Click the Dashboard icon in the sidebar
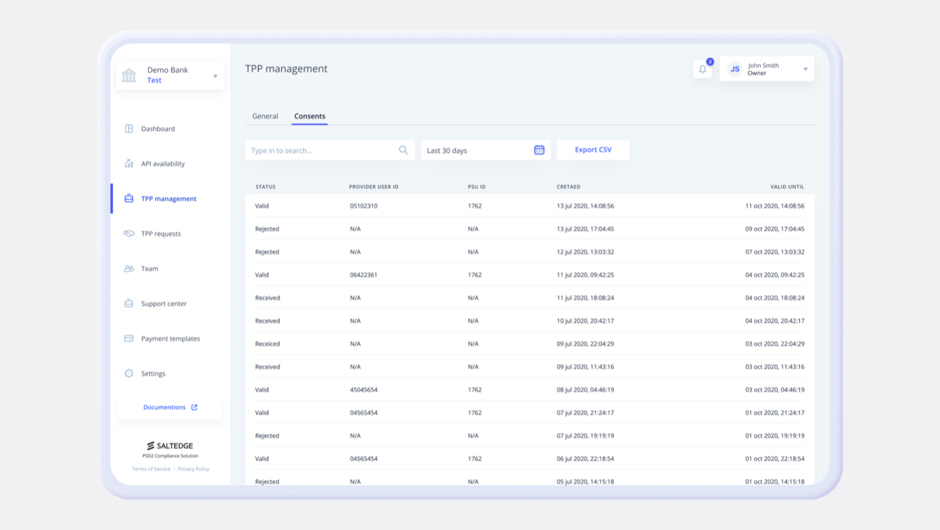The height and width of the screenshot is (530, 940). [129, 128]
